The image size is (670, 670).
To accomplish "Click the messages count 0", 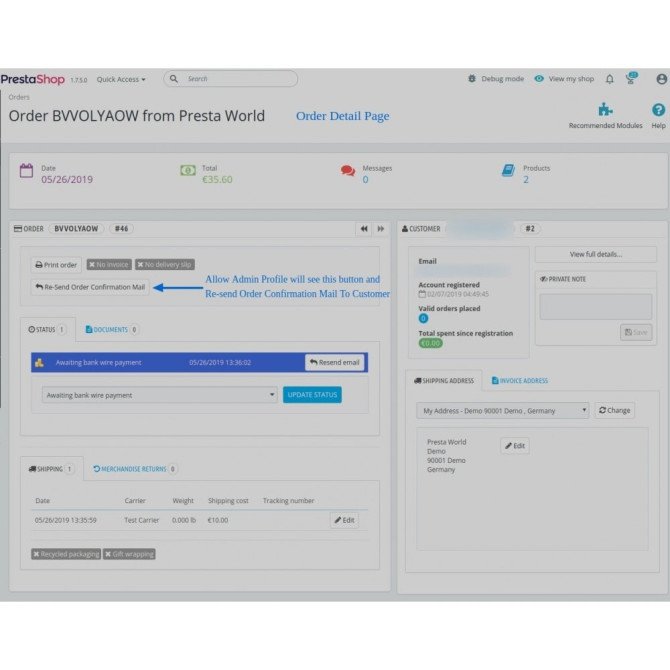I will pyautogui.click(x=365, y=179).
